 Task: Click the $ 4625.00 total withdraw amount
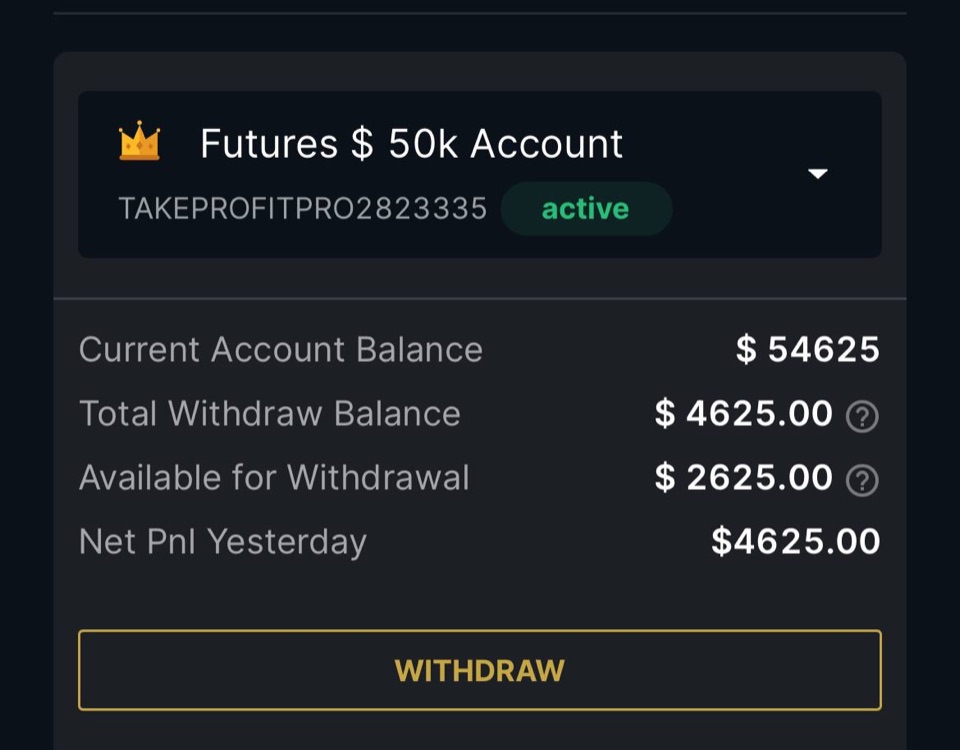(x=743, y=413)
